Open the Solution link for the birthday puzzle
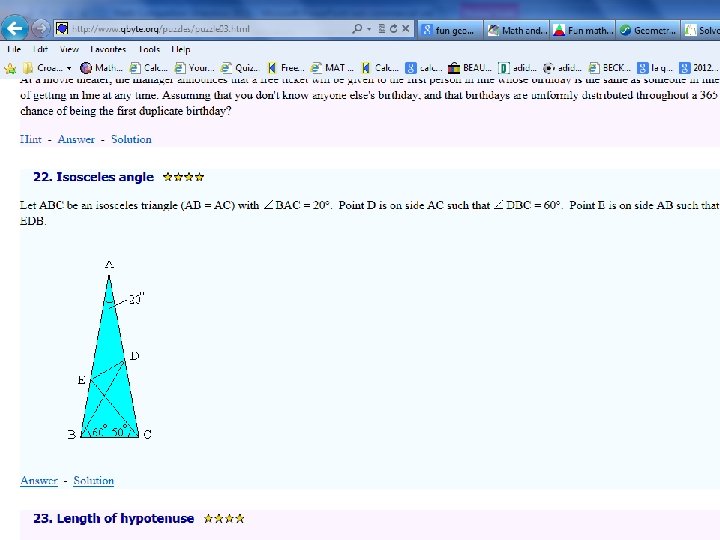The image size is (720, 540). point(131,139)
